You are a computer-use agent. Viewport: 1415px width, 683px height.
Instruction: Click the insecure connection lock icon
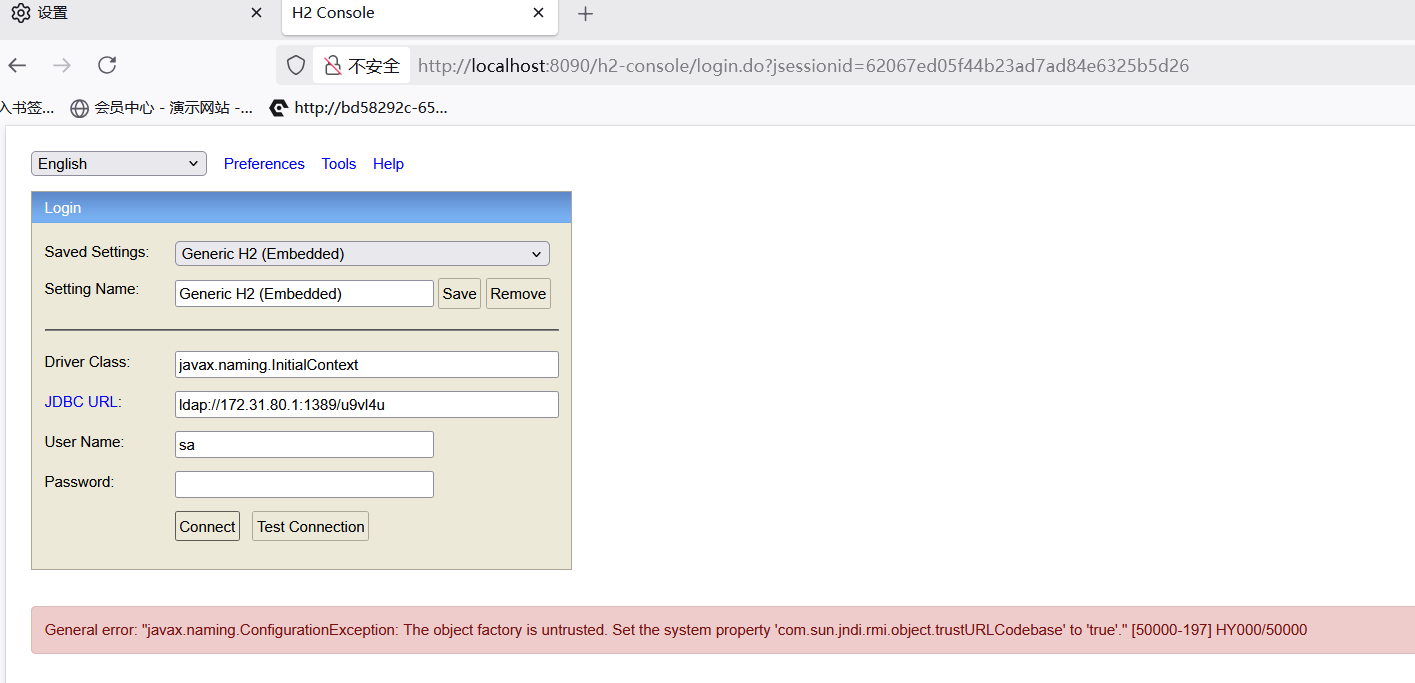click(x=333, y=66)
